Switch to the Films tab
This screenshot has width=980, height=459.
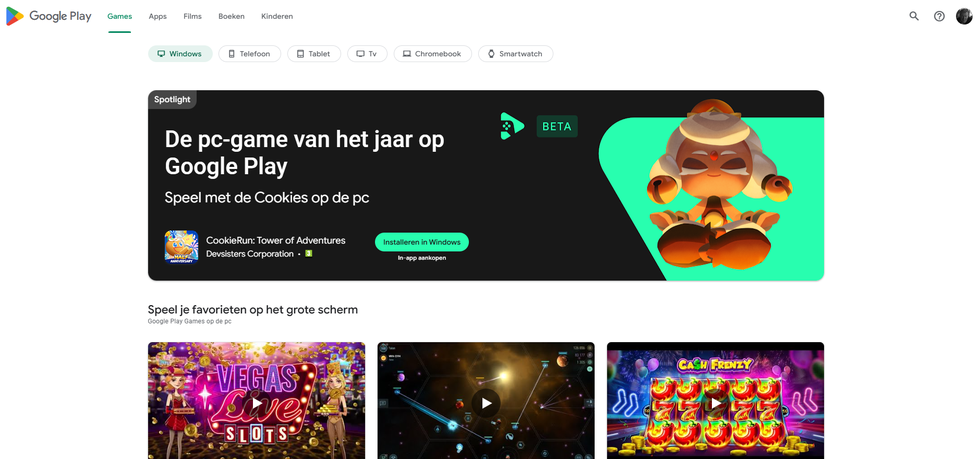pyautogui.click(x=192, y=16)
